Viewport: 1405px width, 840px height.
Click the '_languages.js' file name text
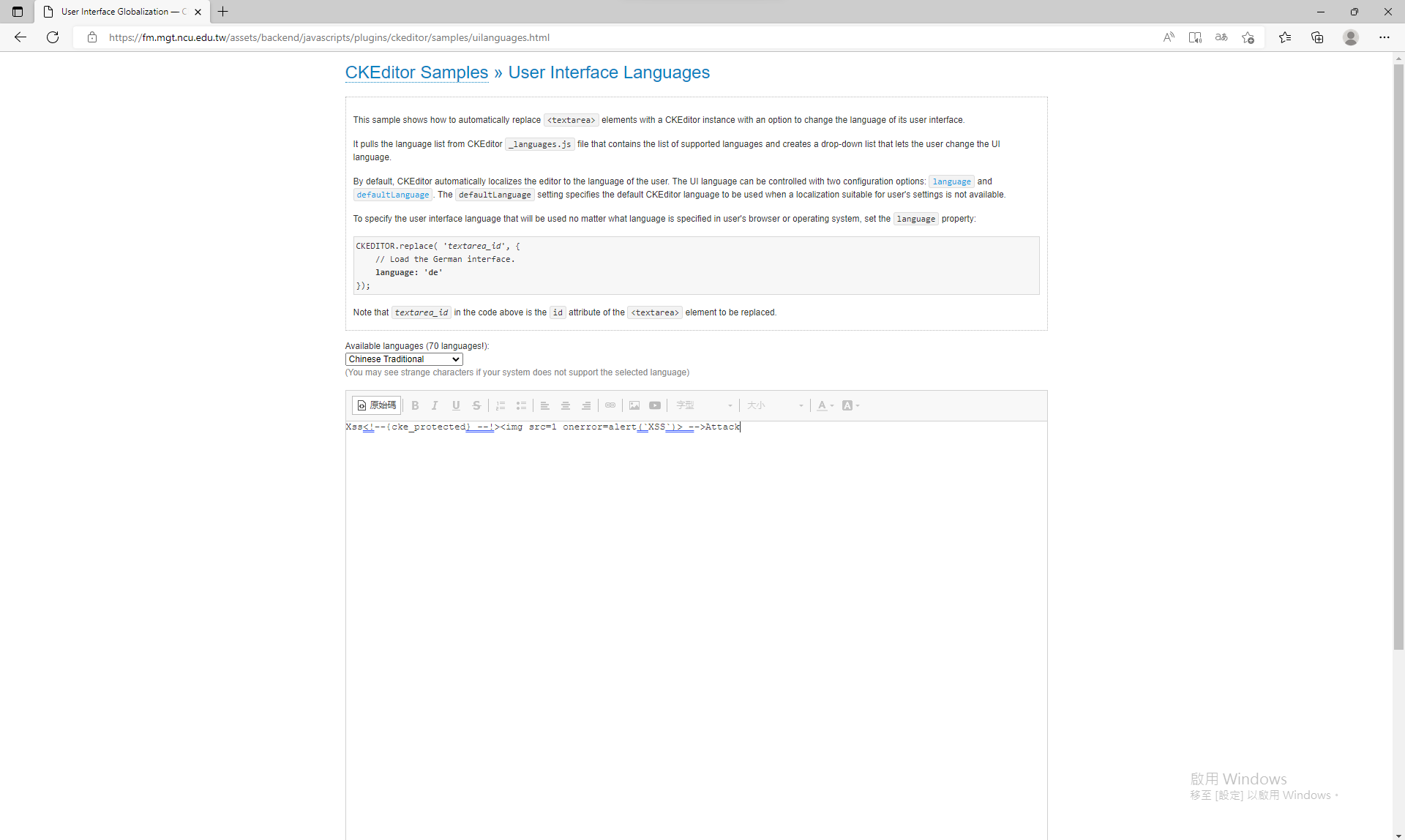(x=540, y=144)
